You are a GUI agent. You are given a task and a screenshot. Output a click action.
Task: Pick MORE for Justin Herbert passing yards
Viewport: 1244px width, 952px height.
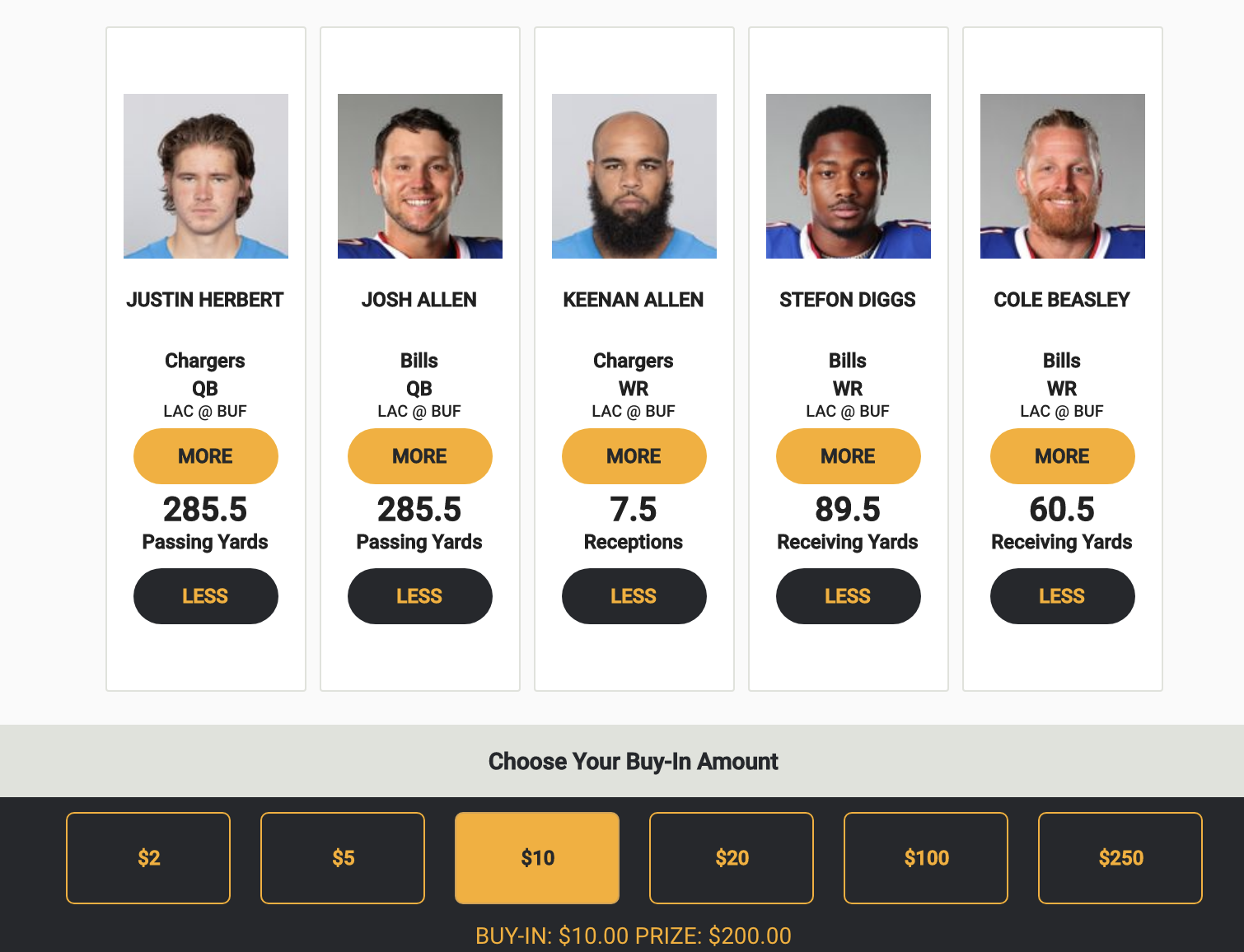(206, 456)
